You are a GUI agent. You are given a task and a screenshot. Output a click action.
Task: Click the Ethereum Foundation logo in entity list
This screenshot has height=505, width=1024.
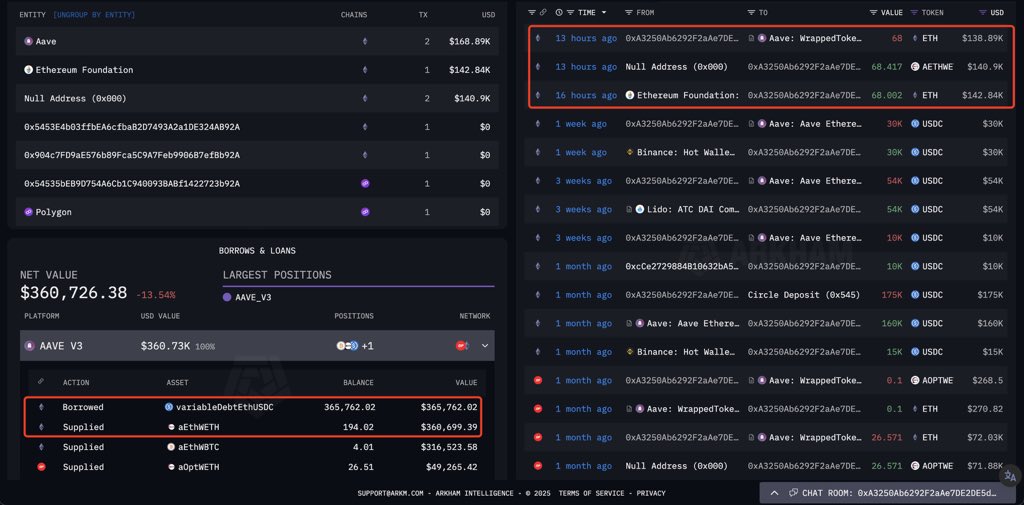[28, 70]
